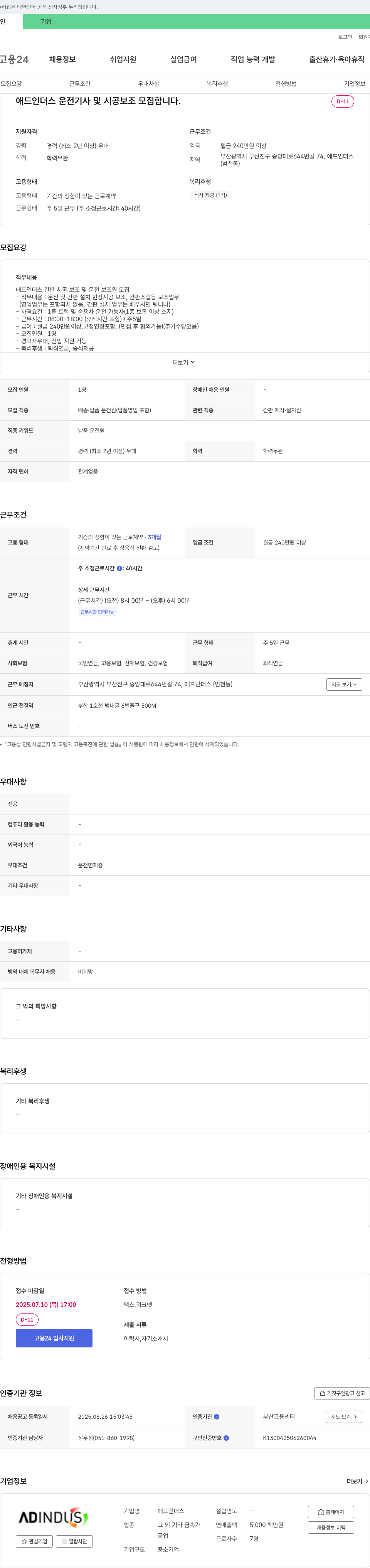Image resolution: width=370 pixels, height=1568 pixels.
Task: Select 납품 운전원 keyword cell
Action: (x=91, y=430)
